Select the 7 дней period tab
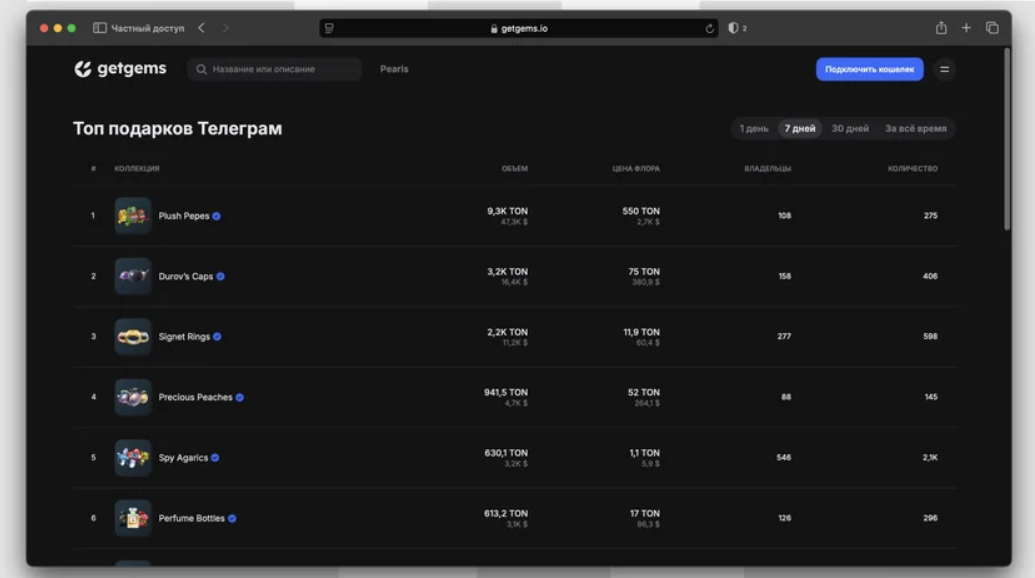The height and width of the screenshot is (578, 1035). (799, 129)
